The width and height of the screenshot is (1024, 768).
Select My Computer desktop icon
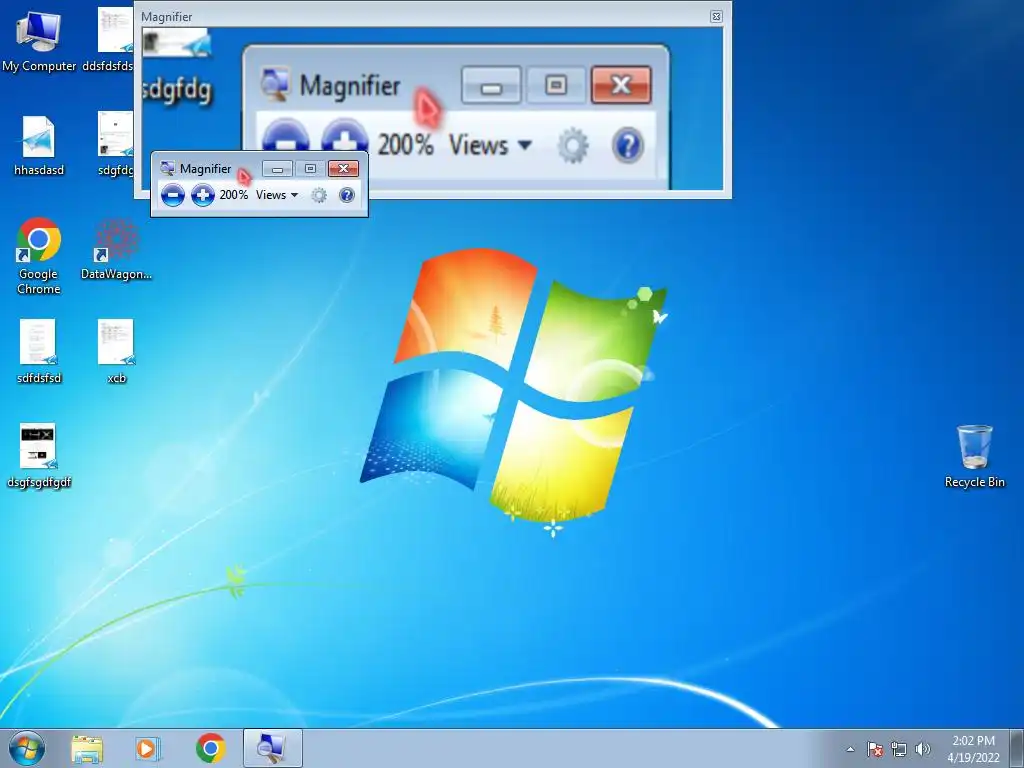(39, 40)
